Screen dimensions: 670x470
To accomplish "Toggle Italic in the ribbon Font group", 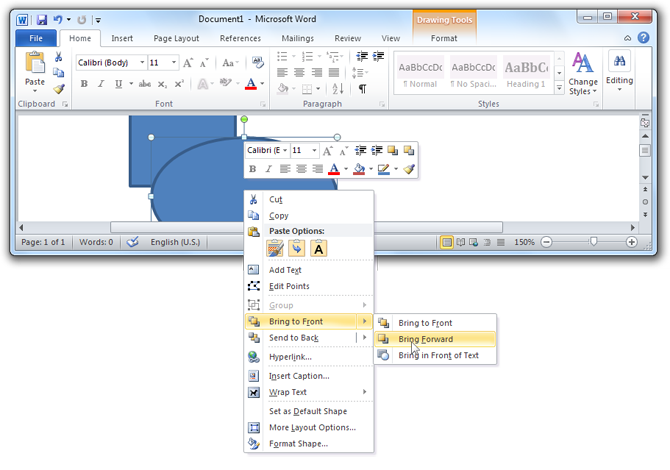I will point(101,84).
